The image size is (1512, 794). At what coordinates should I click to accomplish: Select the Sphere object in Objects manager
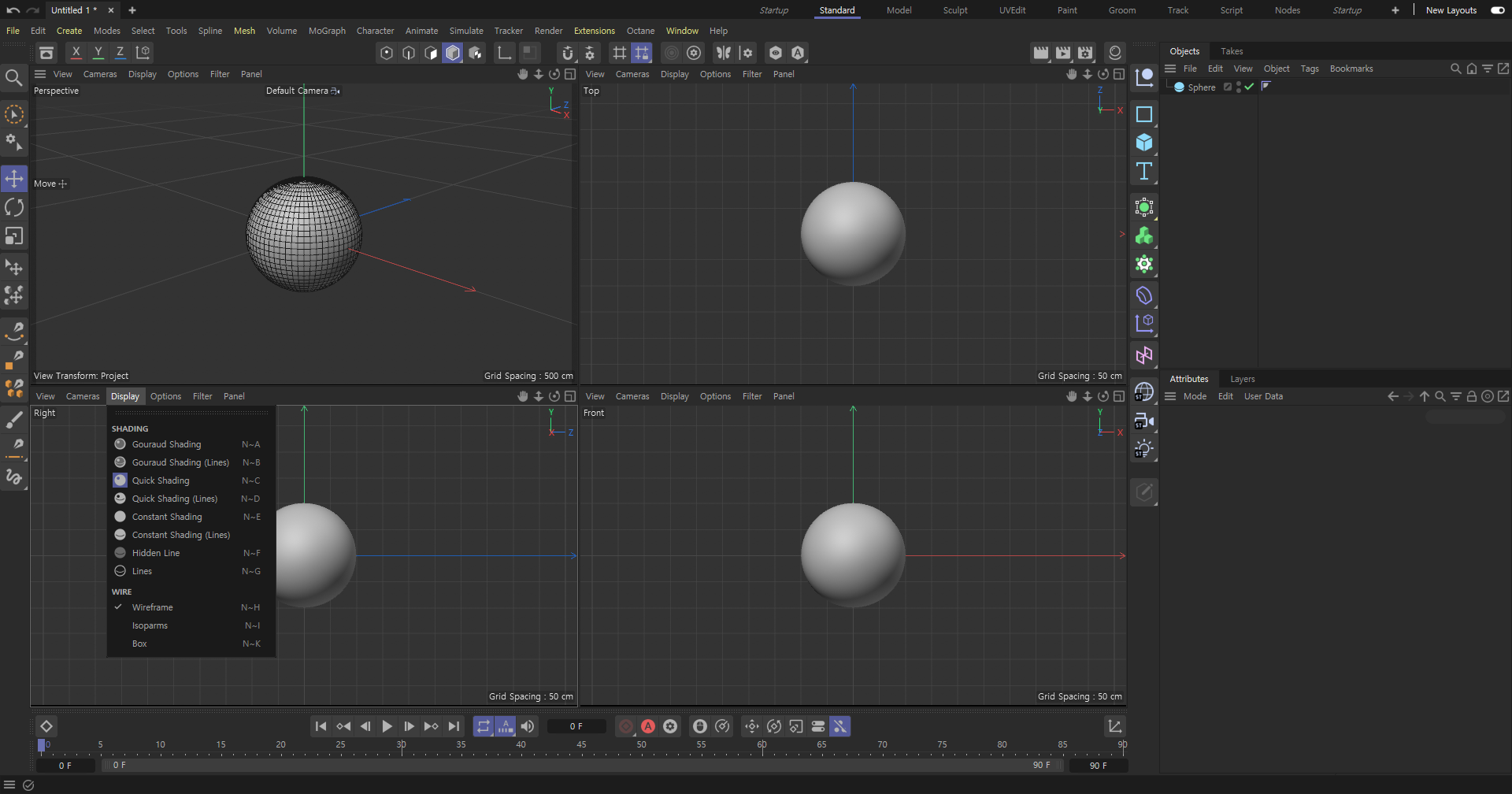point(1201,87)
